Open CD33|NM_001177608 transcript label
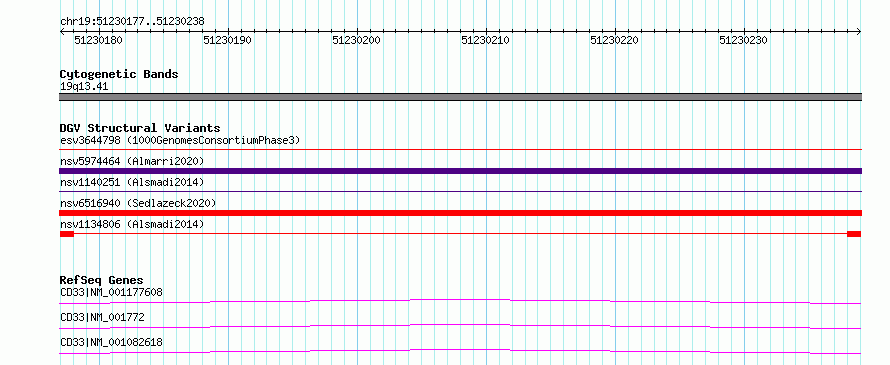Screen dimensions: 890x365 point(111,293)
